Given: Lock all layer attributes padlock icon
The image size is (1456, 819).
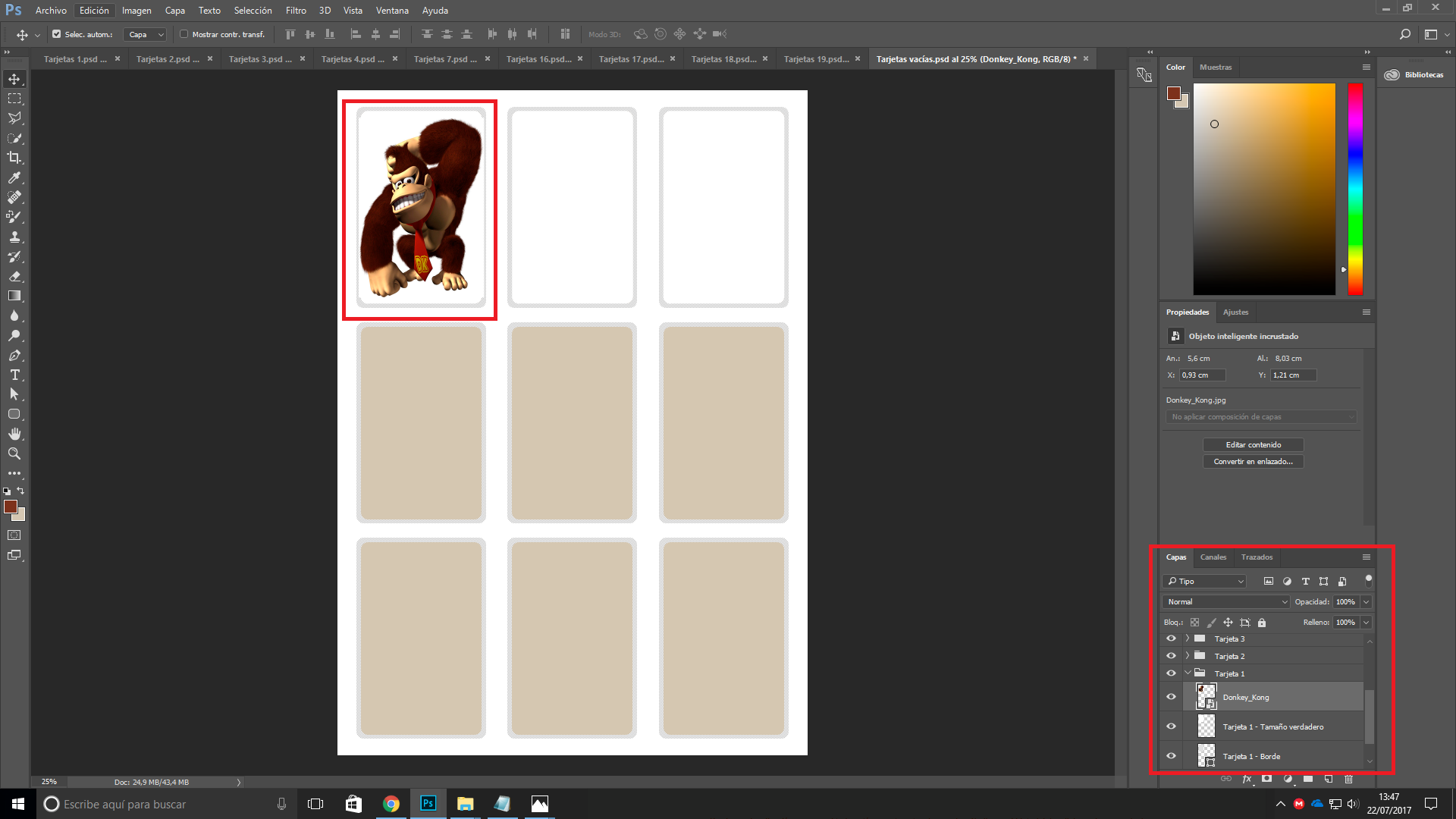Looking at the screenshot, I should 1262,623.
